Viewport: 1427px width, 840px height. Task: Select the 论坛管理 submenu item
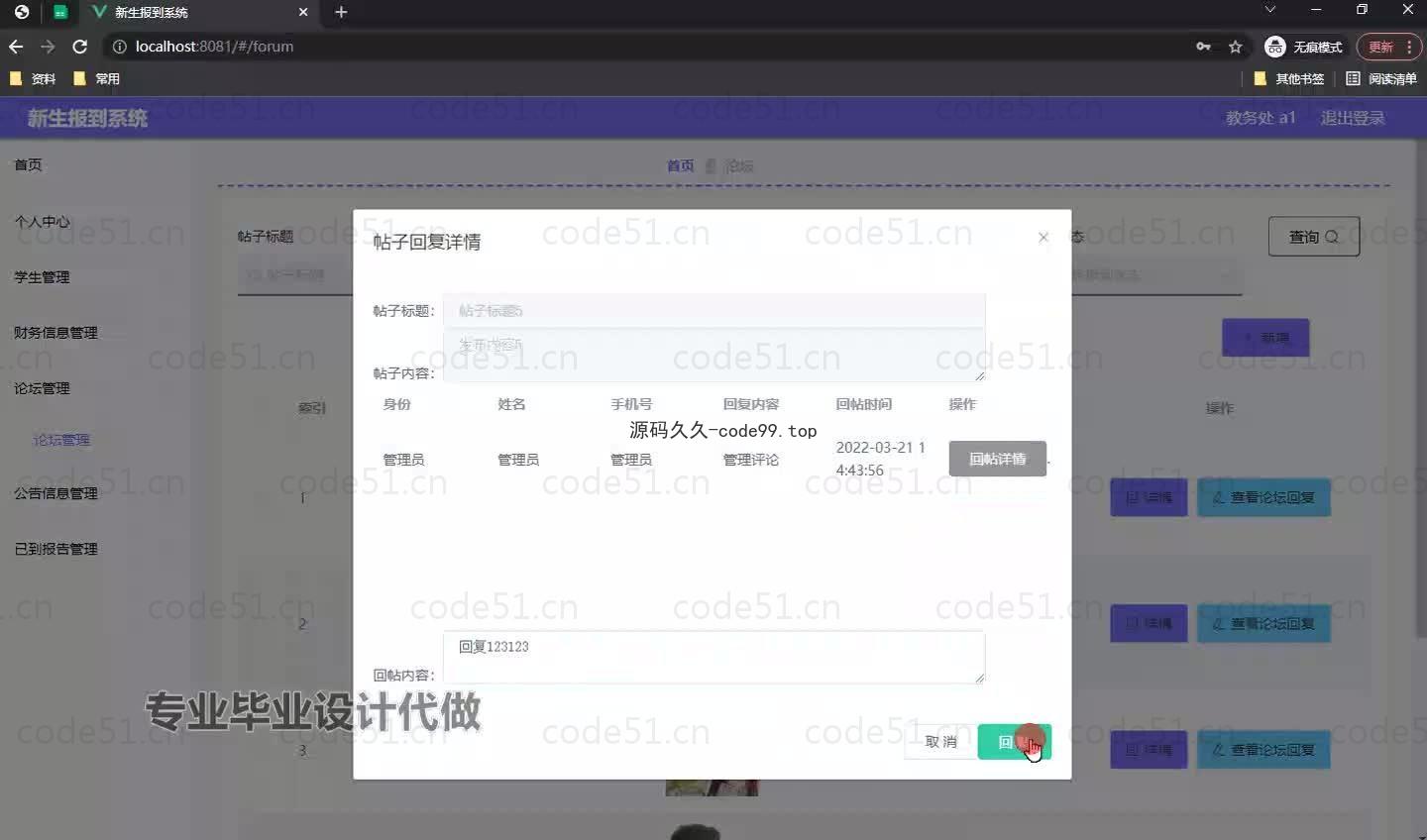click(x=61, y=439)
